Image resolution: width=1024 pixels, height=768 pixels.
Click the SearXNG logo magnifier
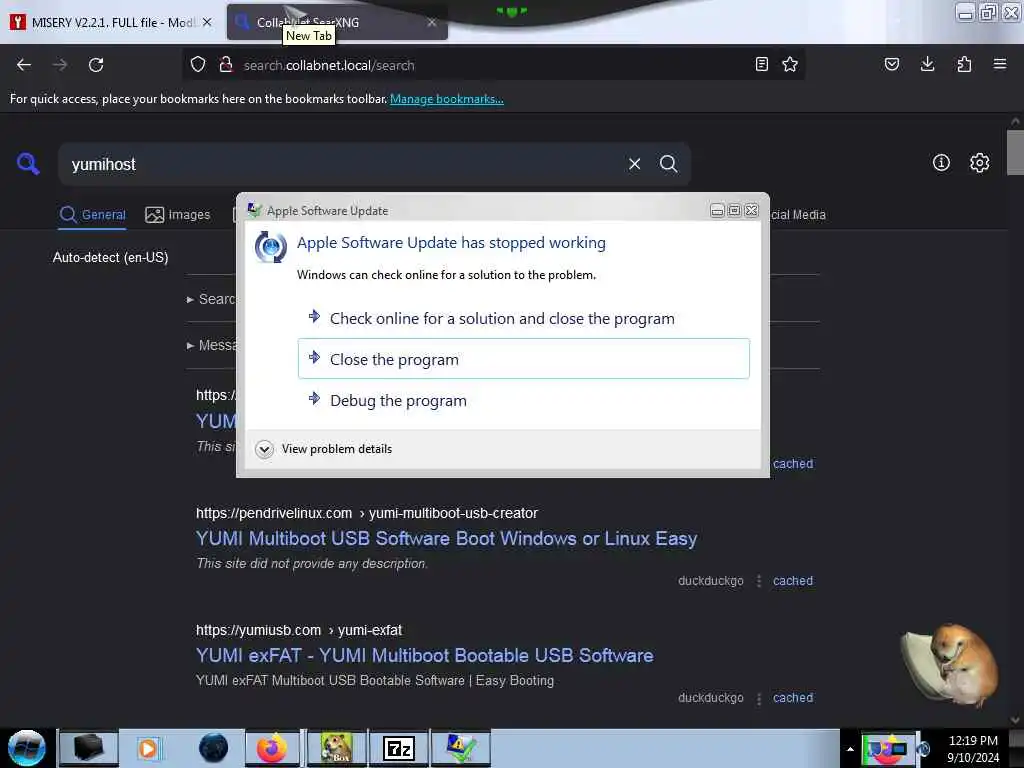[x=28, y=163]
